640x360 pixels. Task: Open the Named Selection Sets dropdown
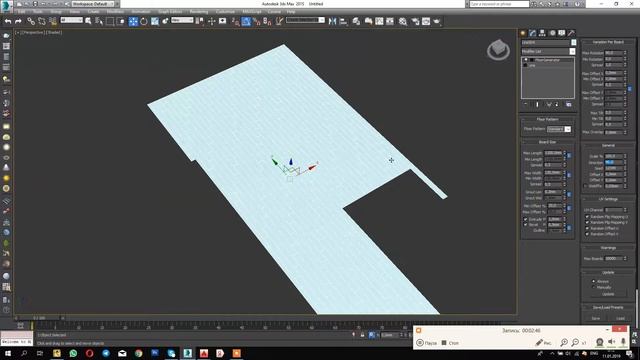[x=305, y=20]
